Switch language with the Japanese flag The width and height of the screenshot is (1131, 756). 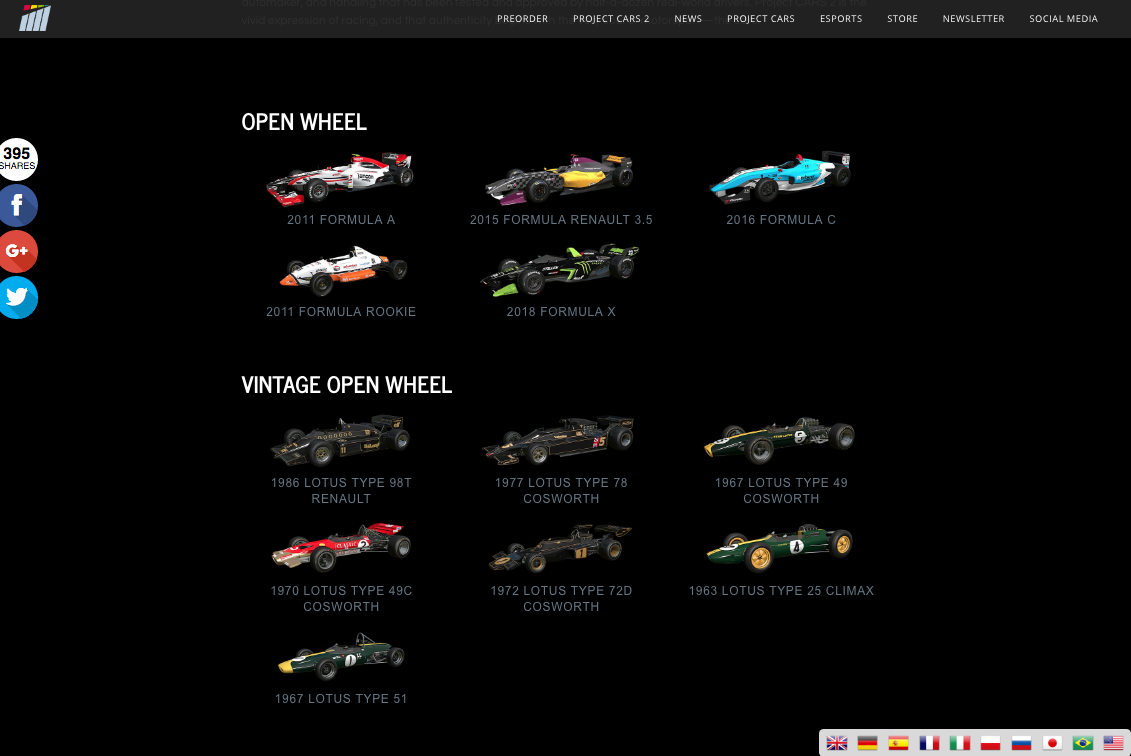tap(1052, 743)
